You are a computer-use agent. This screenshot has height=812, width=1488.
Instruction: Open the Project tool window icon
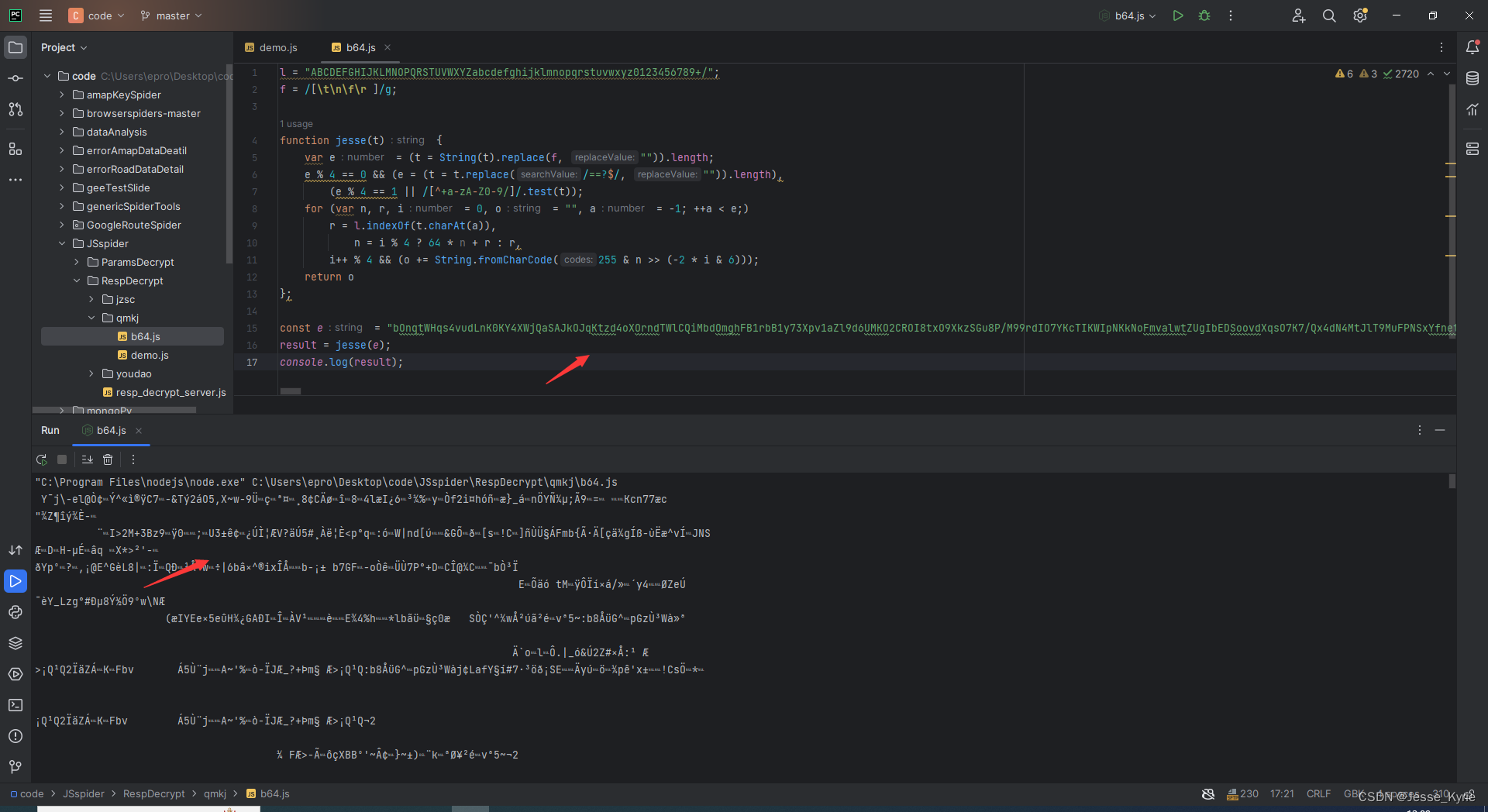[x=15, y=47]
